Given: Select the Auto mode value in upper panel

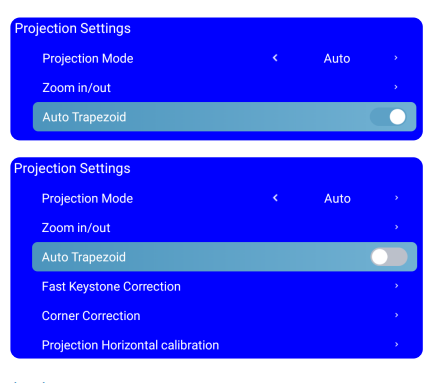Looking at the screenshot, I should 337,59.
